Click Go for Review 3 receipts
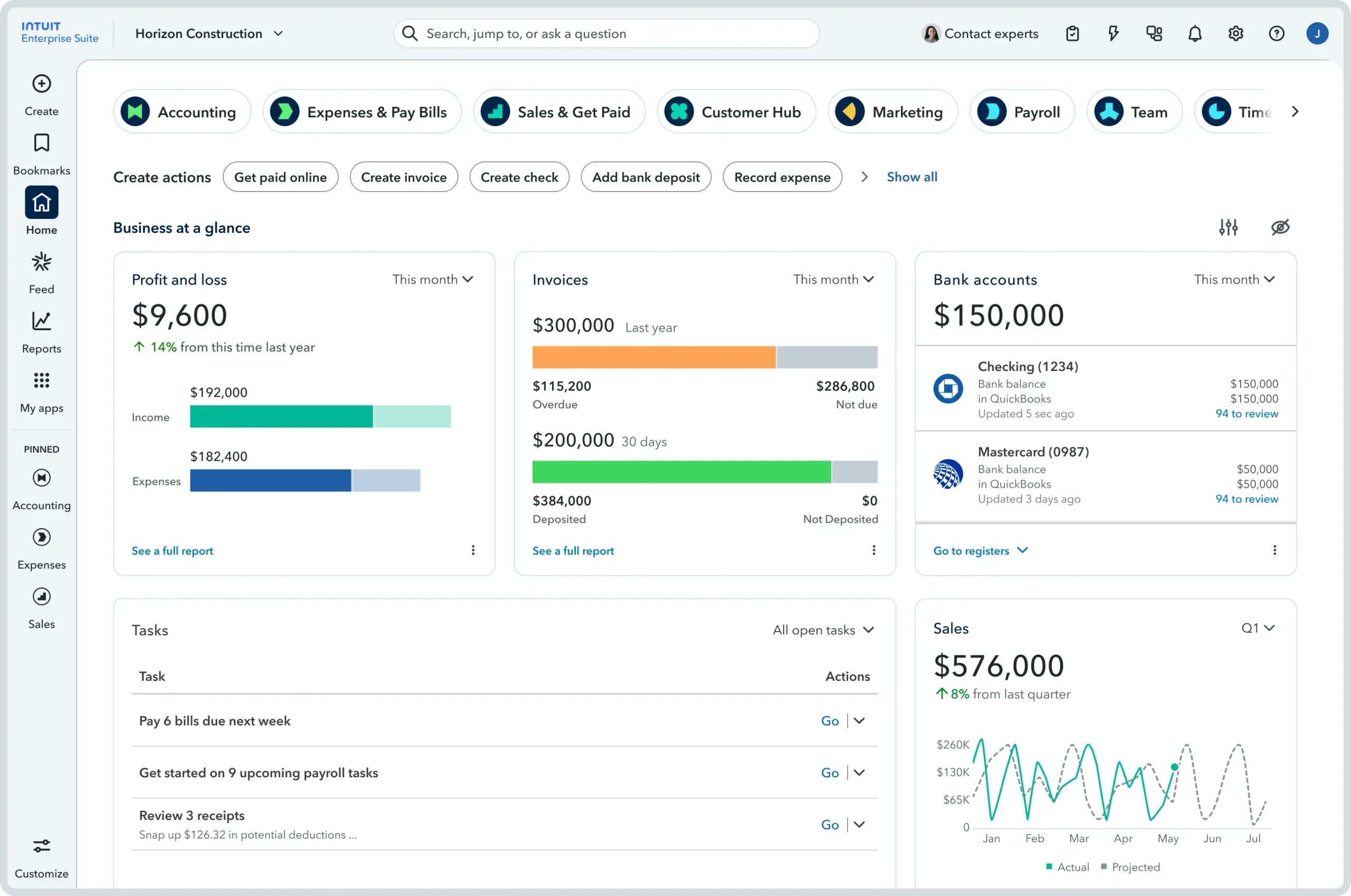The height and width of the screenshot is (896, 1351). click(830, 825)
